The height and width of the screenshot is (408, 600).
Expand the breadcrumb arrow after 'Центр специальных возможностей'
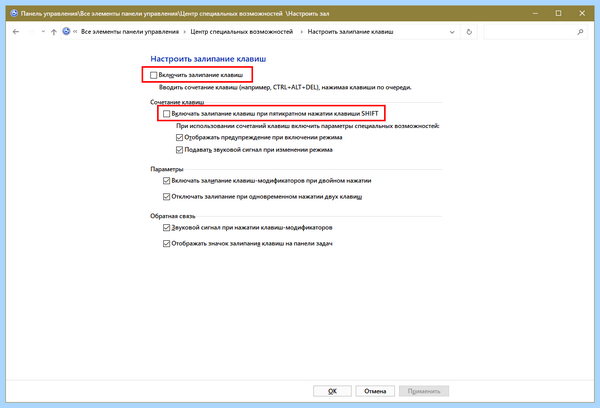point(301,32)
